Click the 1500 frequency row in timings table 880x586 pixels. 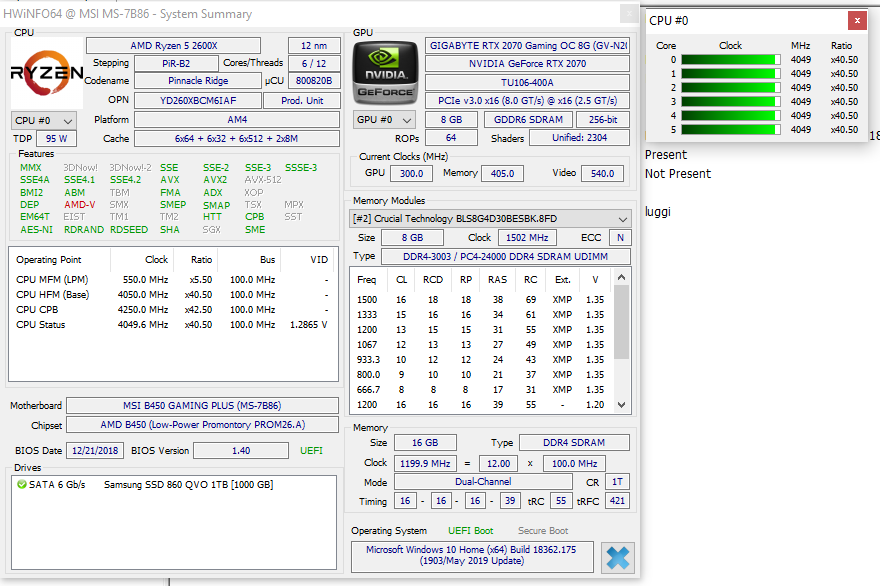481,300
